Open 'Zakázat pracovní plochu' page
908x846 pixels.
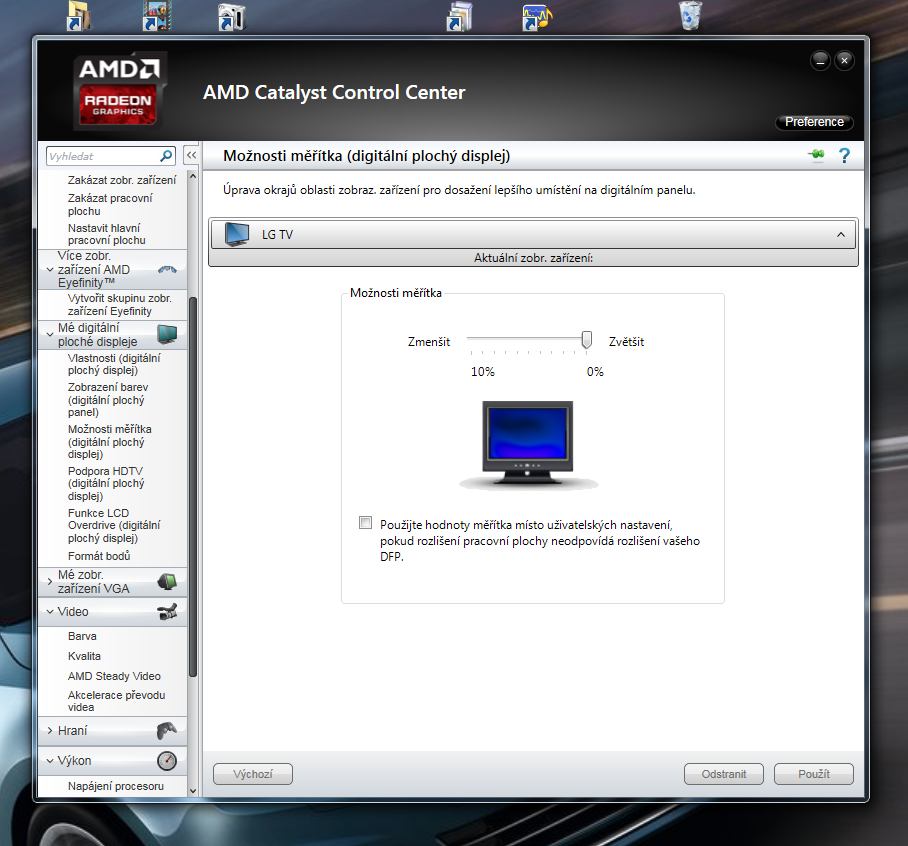point(110,204)
